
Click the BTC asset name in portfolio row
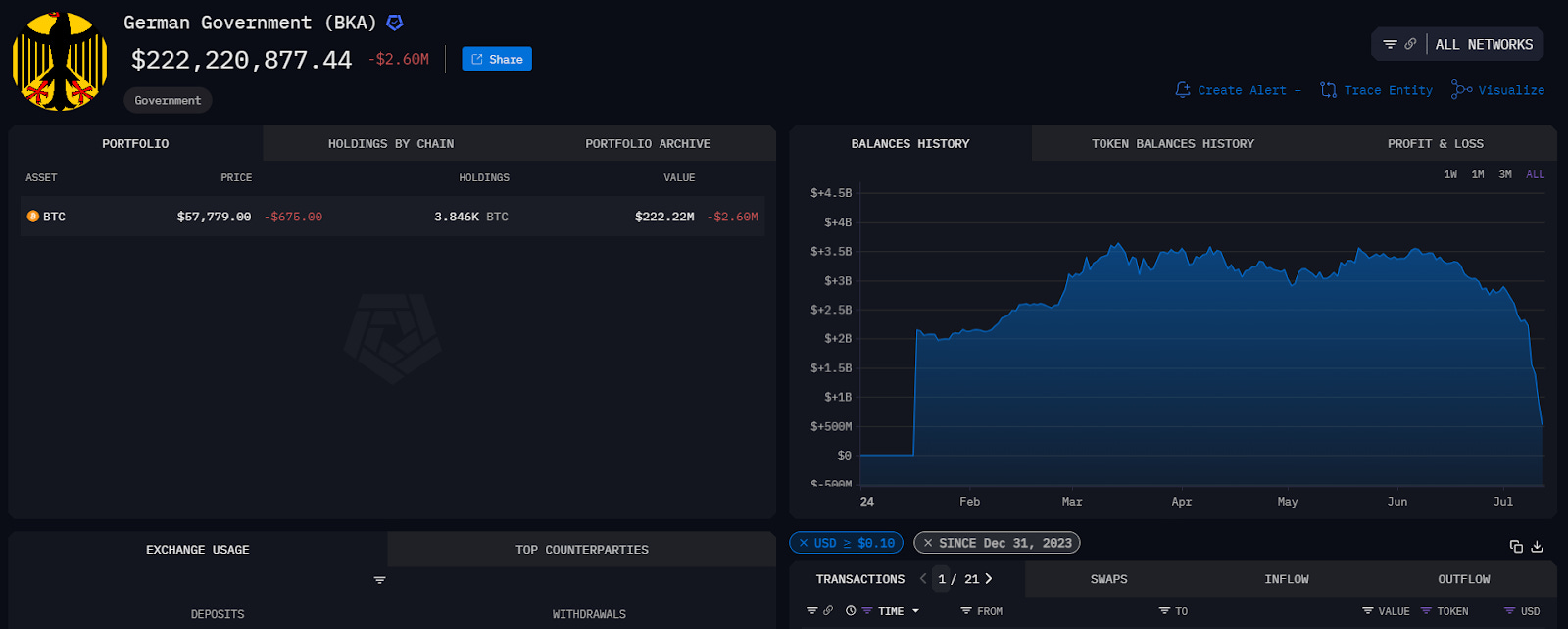(54, 217)
